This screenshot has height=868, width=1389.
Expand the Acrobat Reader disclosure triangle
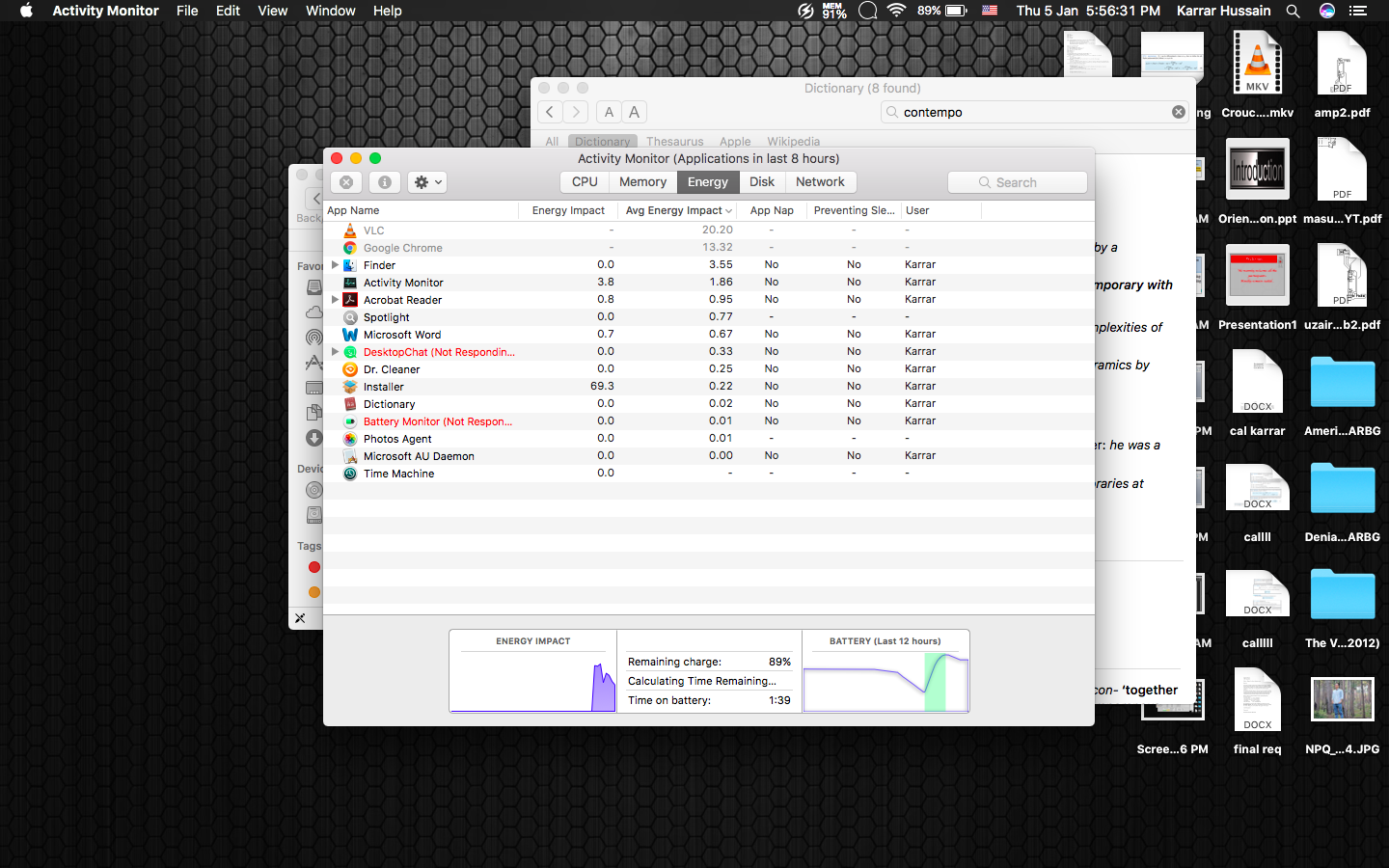[335, 299]
